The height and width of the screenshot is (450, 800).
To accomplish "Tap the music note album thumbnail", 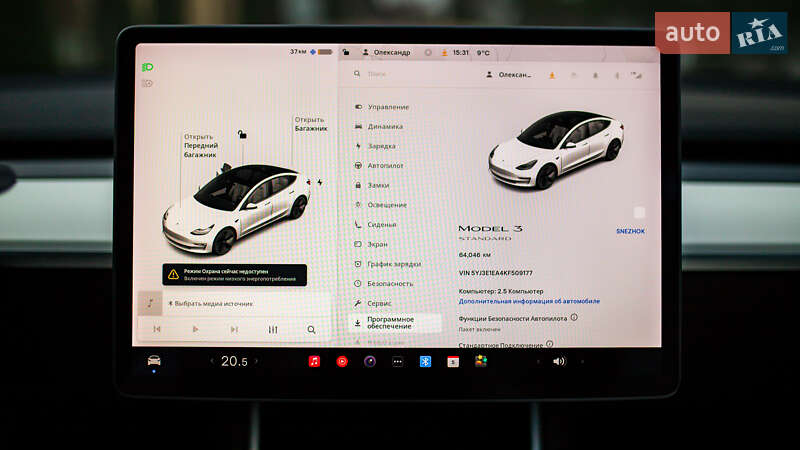I will point(150,303).
